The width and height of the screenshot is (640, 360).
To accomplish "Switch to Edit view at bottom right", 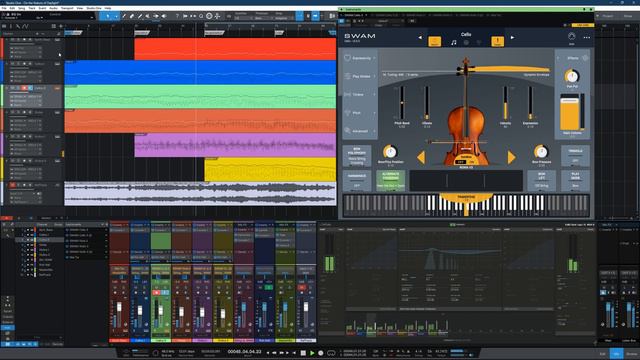I will [x=602, y=354].
